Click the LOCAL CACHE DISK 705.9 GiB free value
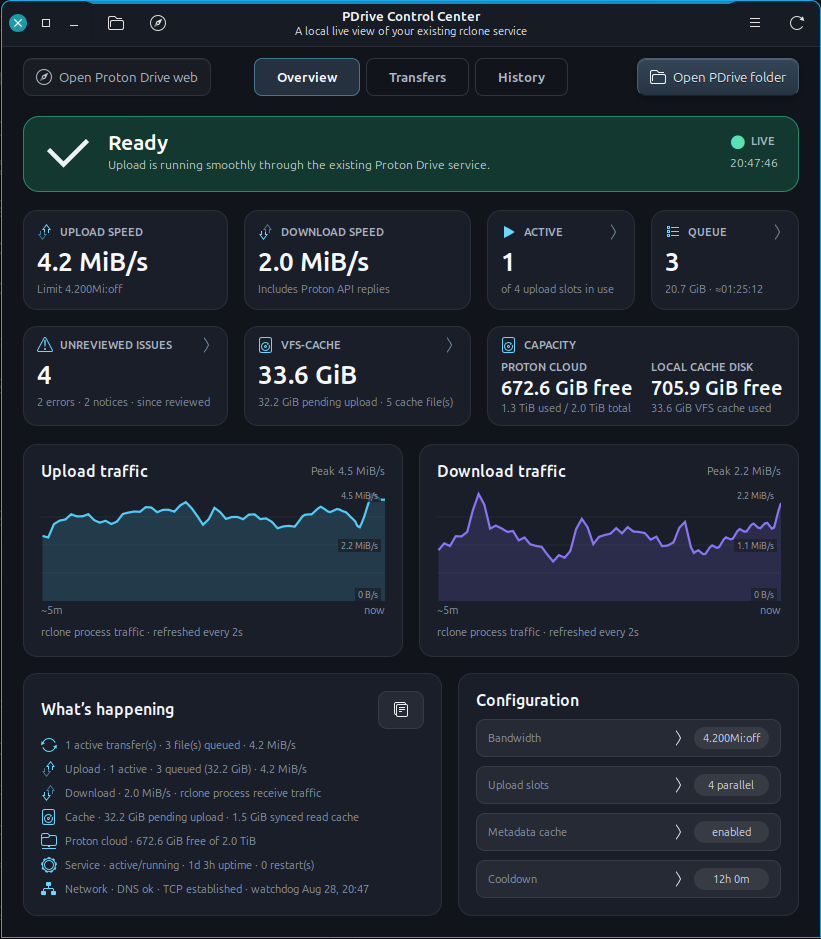Viewport: 821px width, 939px height. (717, 388)
